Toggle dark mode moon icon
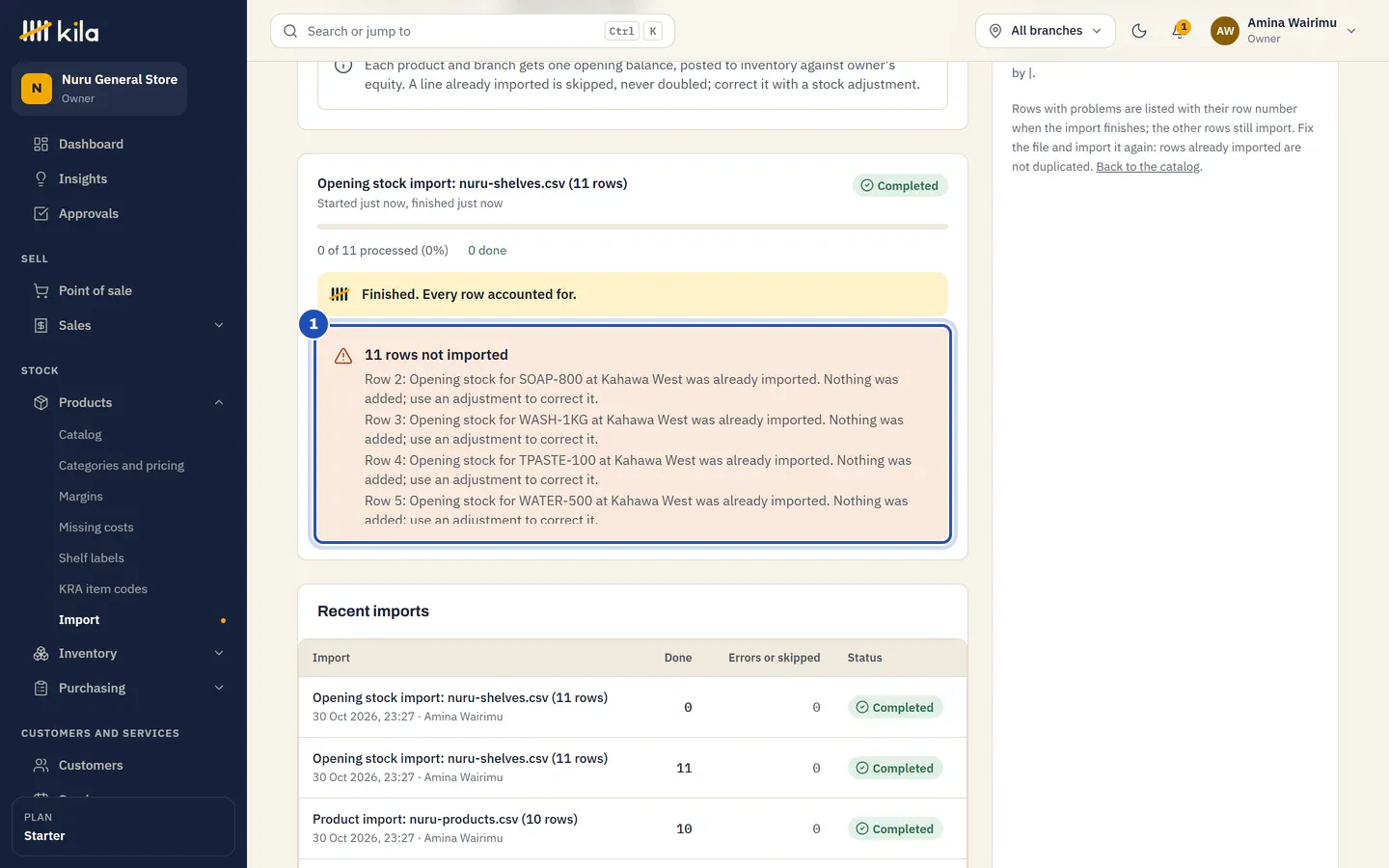Viewport: 1389px width, 868px height. pos(1139,31)
